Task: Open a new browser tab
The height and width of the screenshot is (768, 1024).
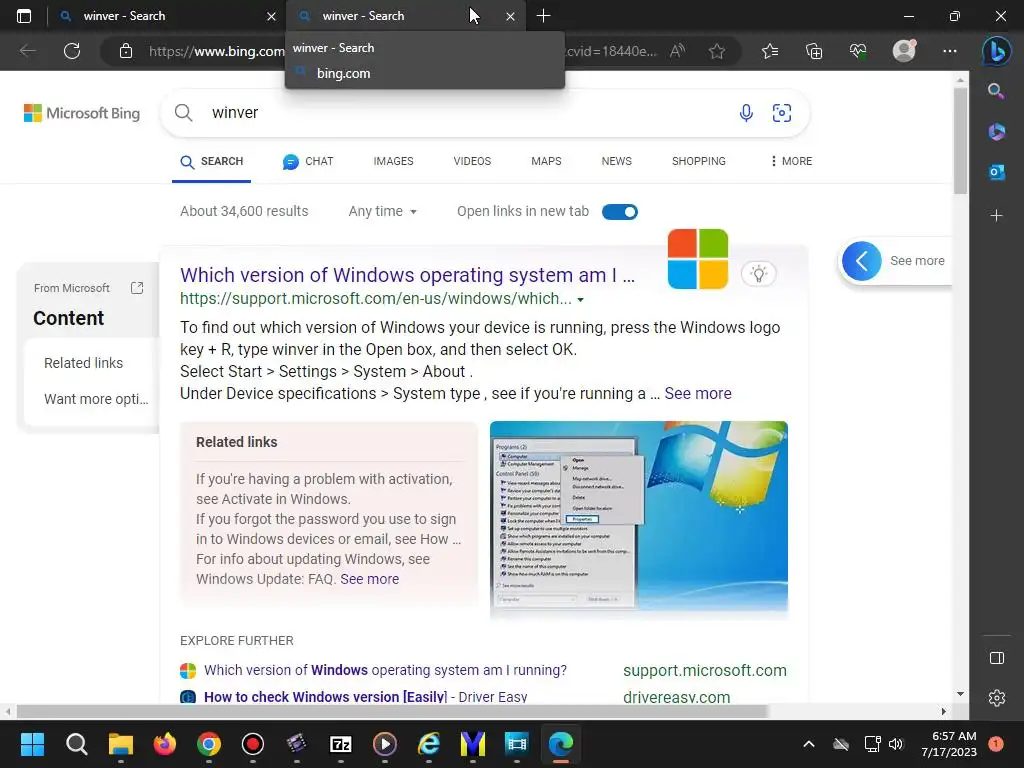Action: tap(543, 16)
